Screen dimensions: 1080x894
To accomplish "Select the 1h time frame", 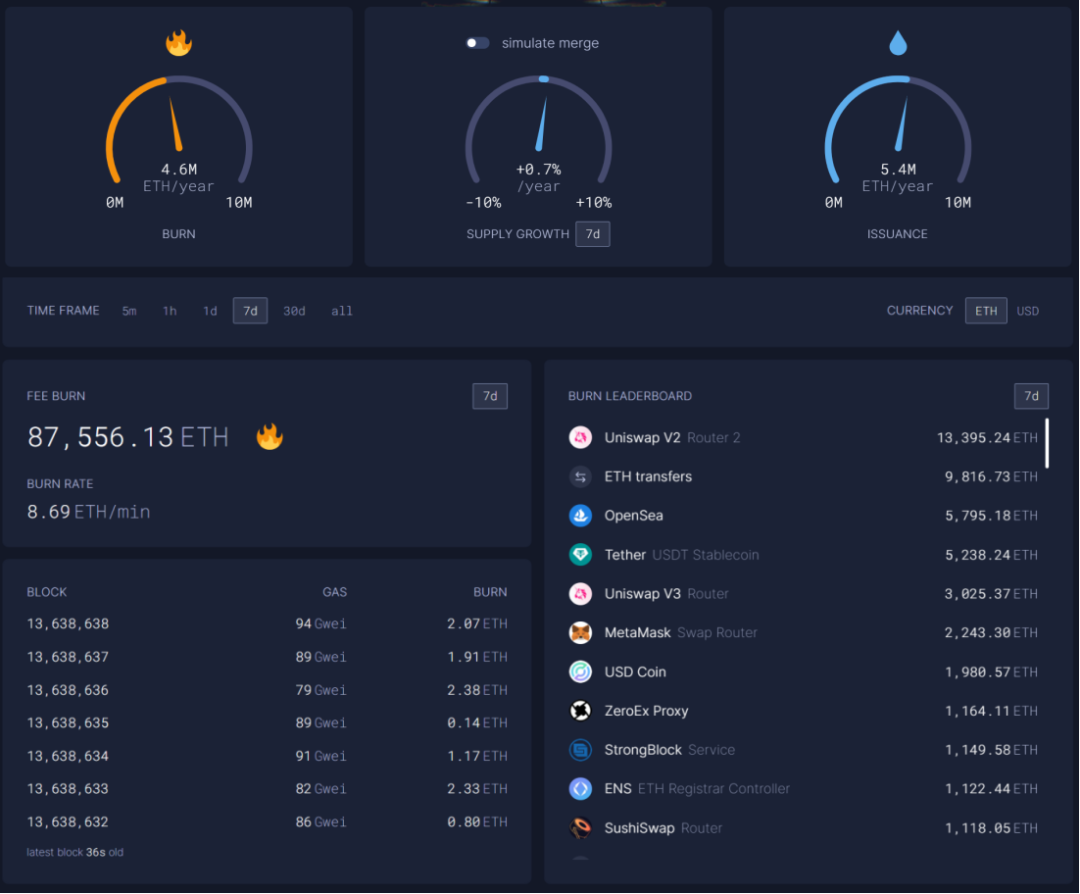I will click(x=169, y=311).
